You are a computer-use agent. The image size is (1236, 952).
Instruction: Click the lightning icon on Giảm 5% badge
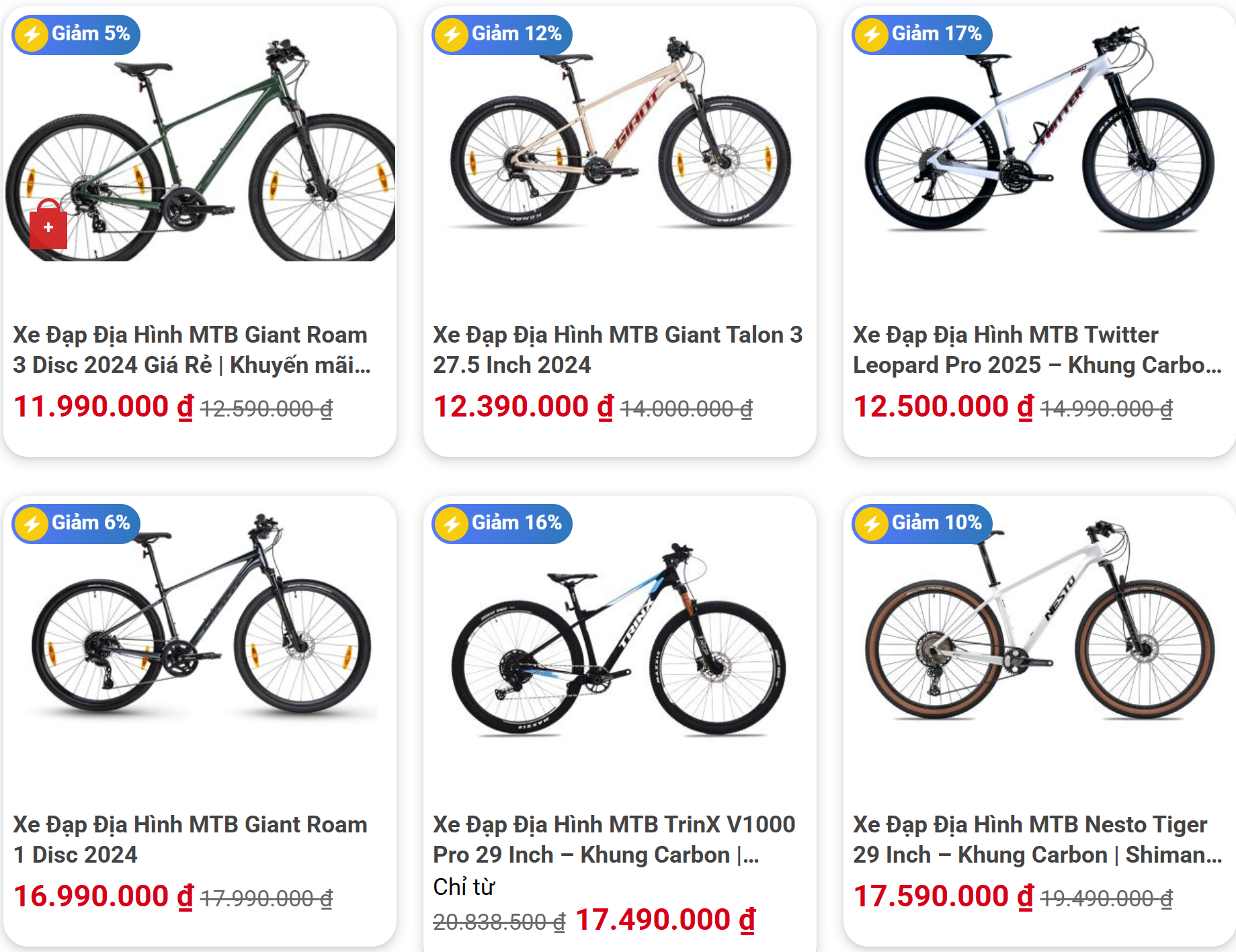32,34
